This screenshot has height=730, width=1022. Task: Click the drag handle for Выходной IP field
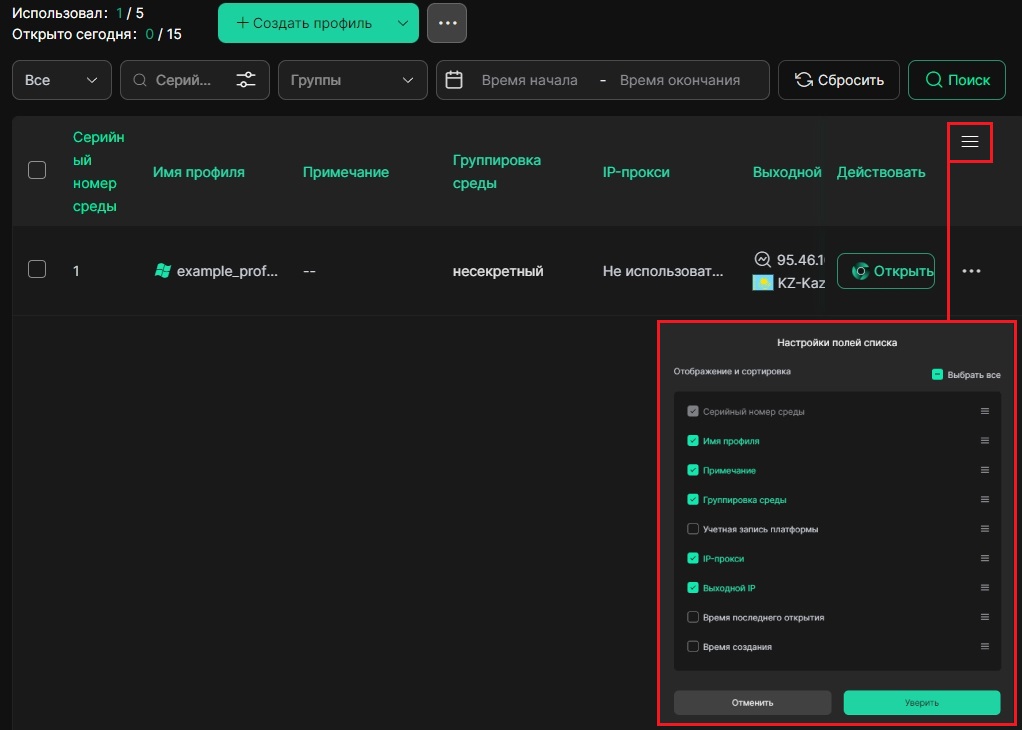(985, 587)
